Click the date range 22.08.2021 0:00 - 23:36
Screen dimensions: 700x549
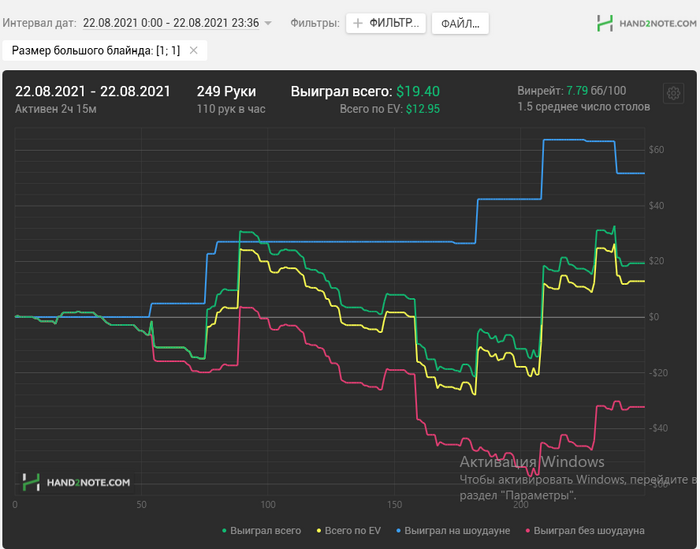pos(171,23)
